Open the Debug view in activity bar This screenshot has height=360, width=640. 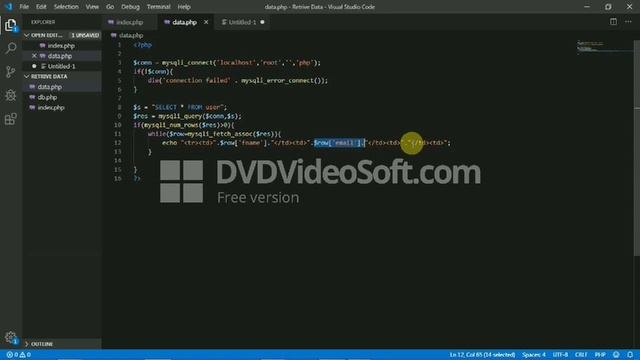(11, 95)
